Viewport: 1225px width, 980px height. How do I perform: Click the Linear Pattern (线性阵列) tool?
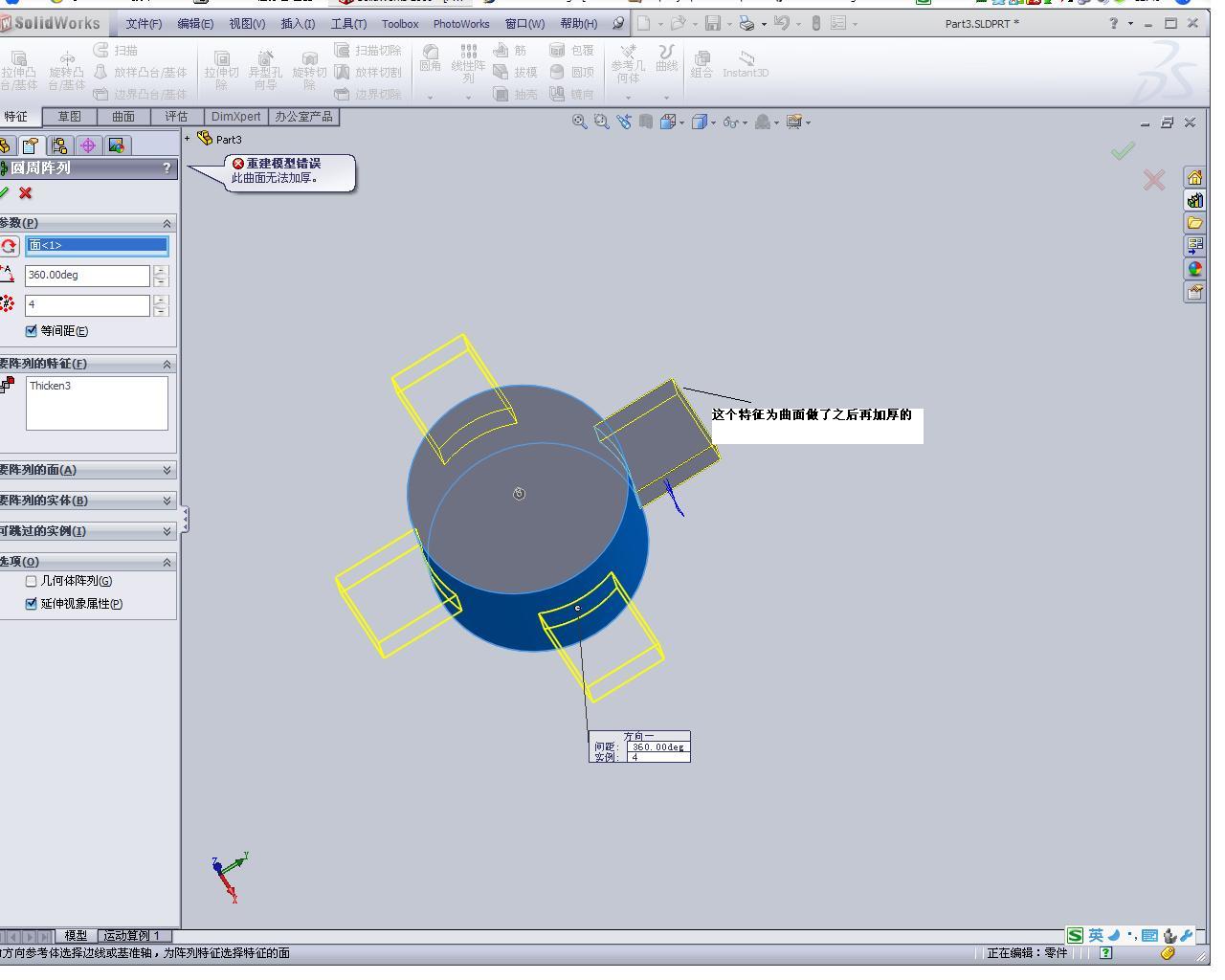pyautogui.click(x=468, y=64)
